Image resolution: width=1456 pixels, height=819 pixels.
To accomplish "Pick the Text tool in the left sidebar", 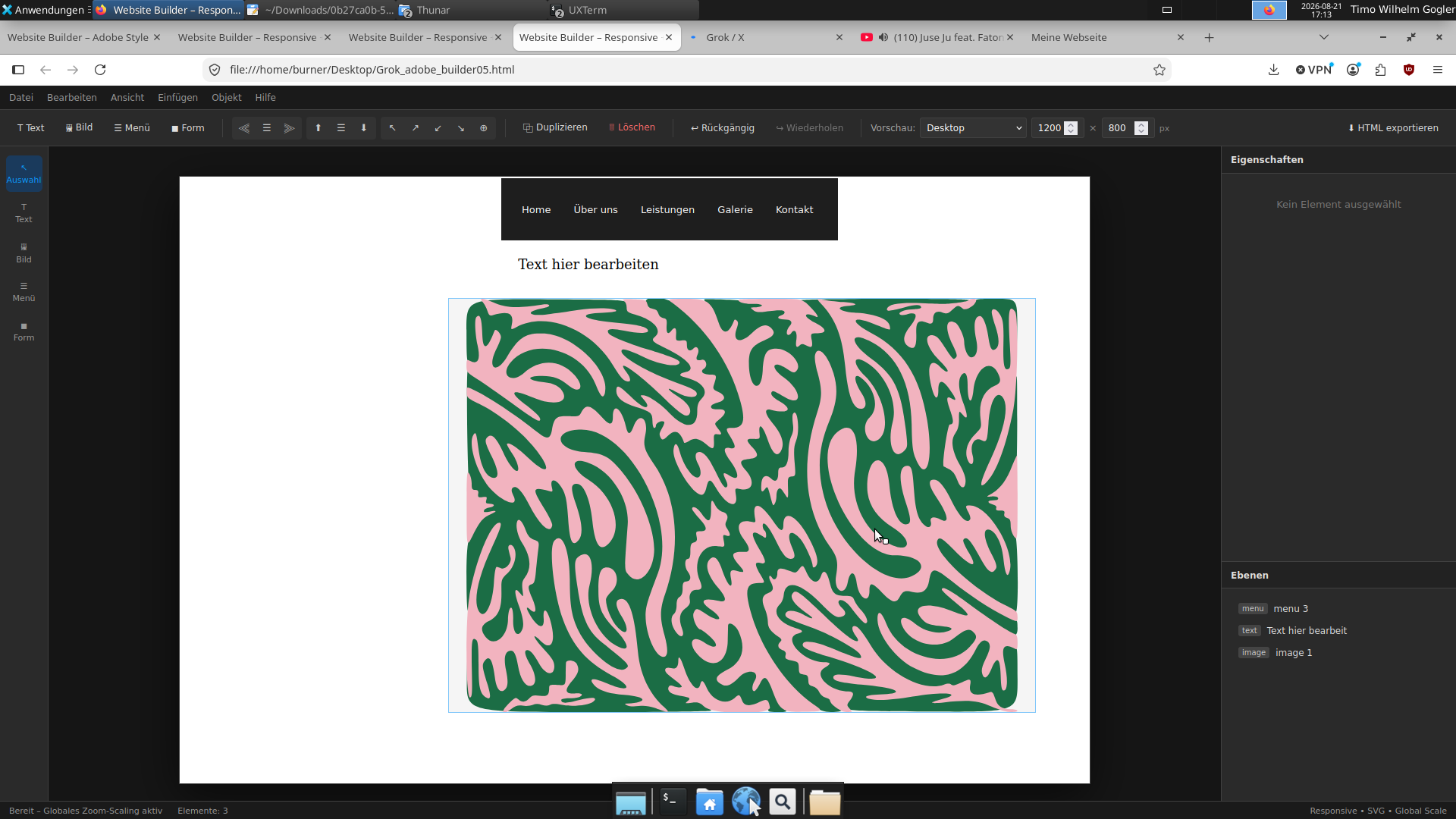I will point(24,213).
